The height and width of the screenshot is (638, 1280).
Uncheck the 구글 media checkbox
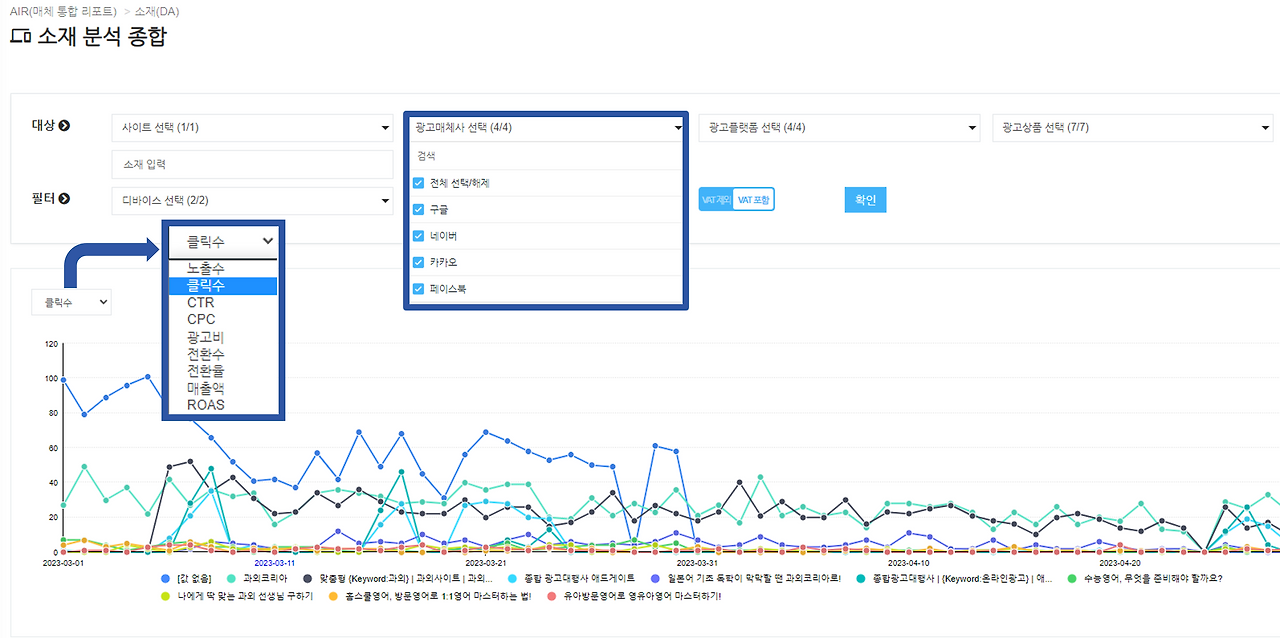417,209
